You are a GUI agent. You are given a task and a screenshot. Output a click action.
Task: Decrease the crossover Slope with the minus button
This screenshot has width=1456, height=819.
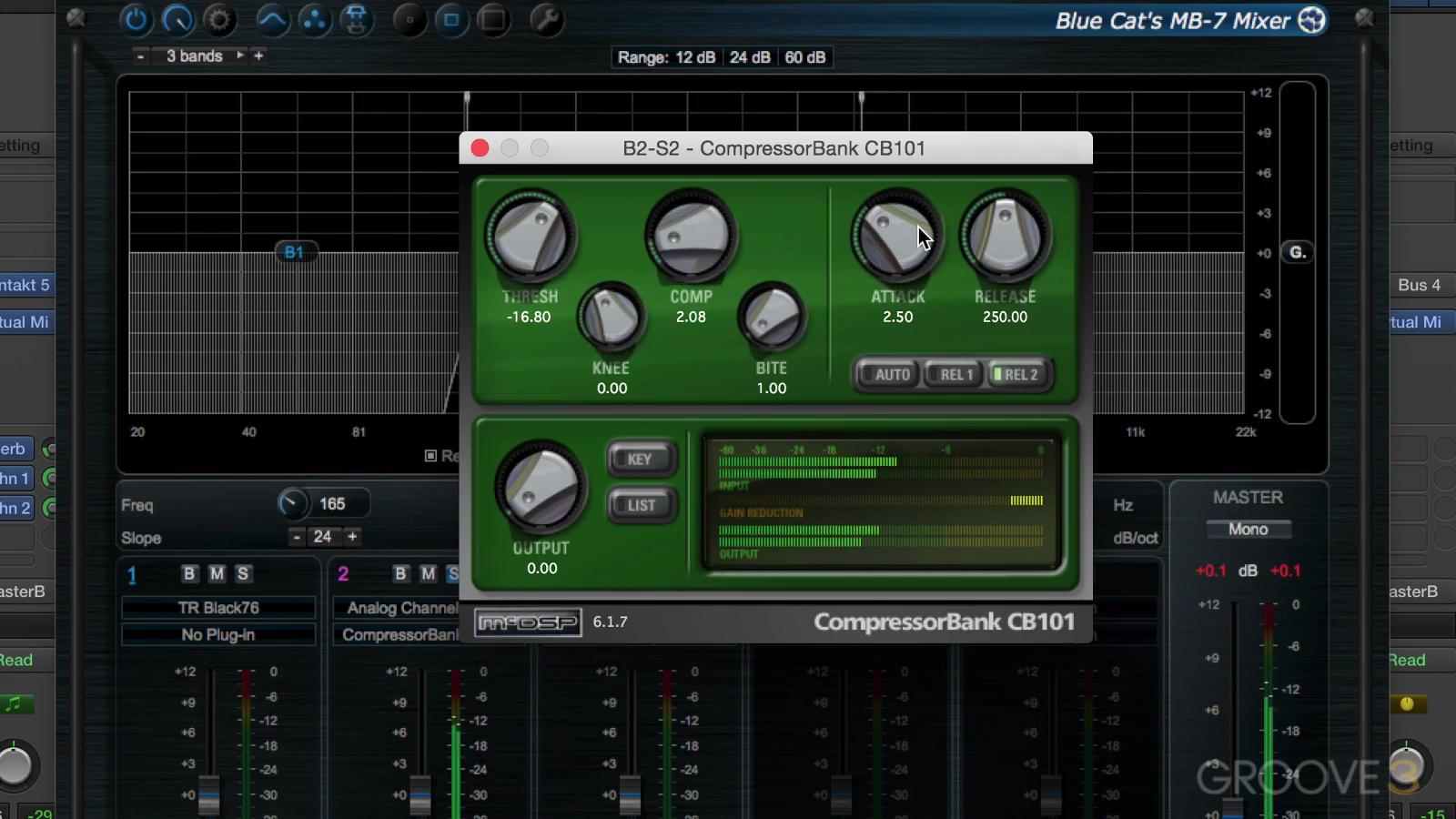[297, 537]
